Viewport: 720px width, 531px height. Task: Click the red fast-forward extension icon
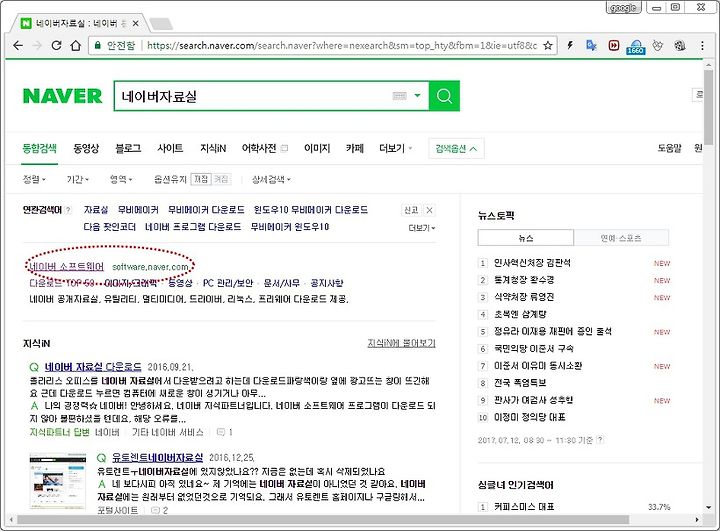(x=613, y=45)
